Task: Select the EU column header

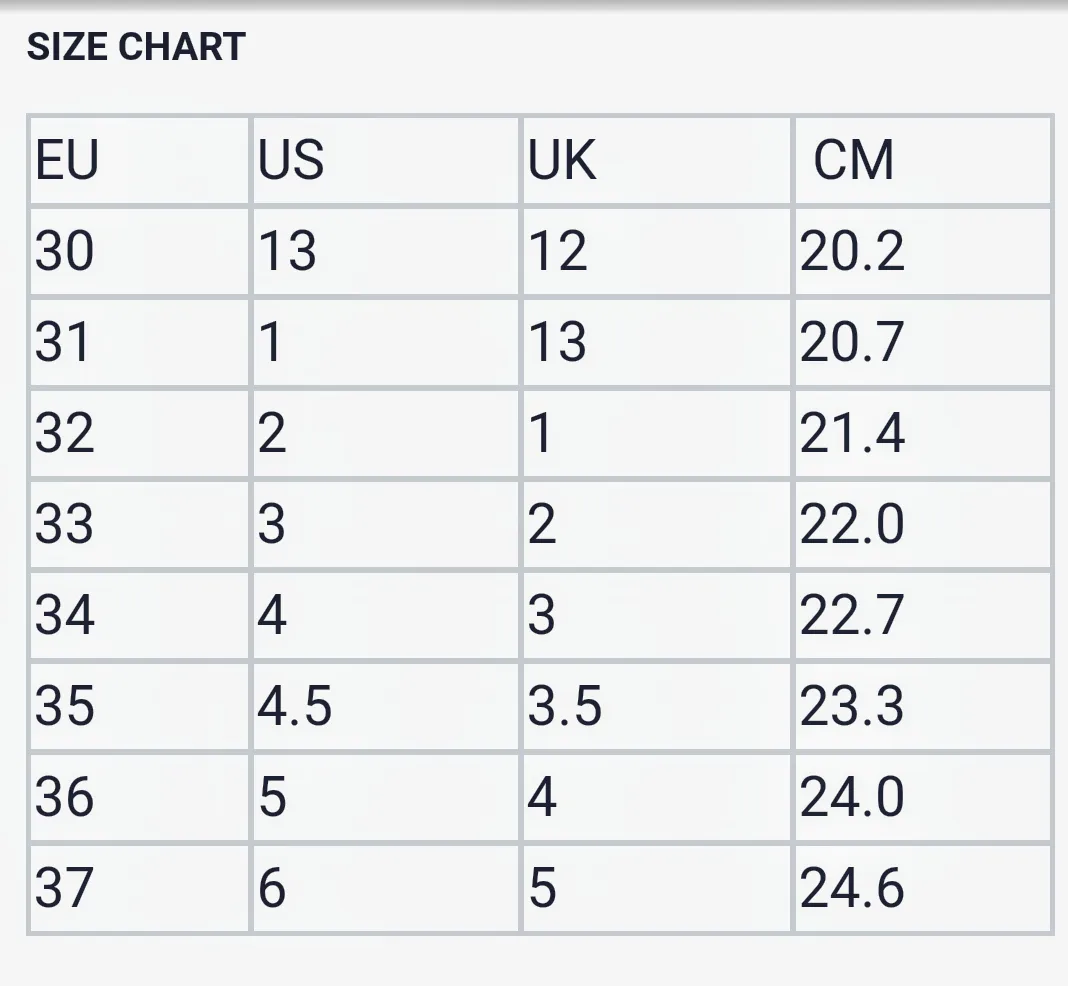Action: (x=139, y=160)
